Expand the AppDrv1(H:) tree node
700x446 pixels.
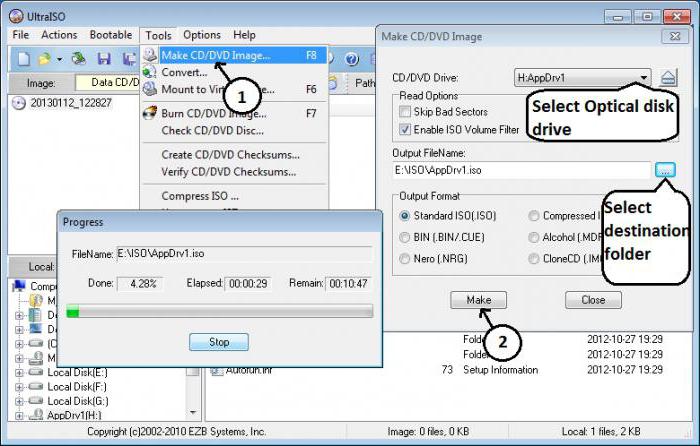(x=19, y=415)
